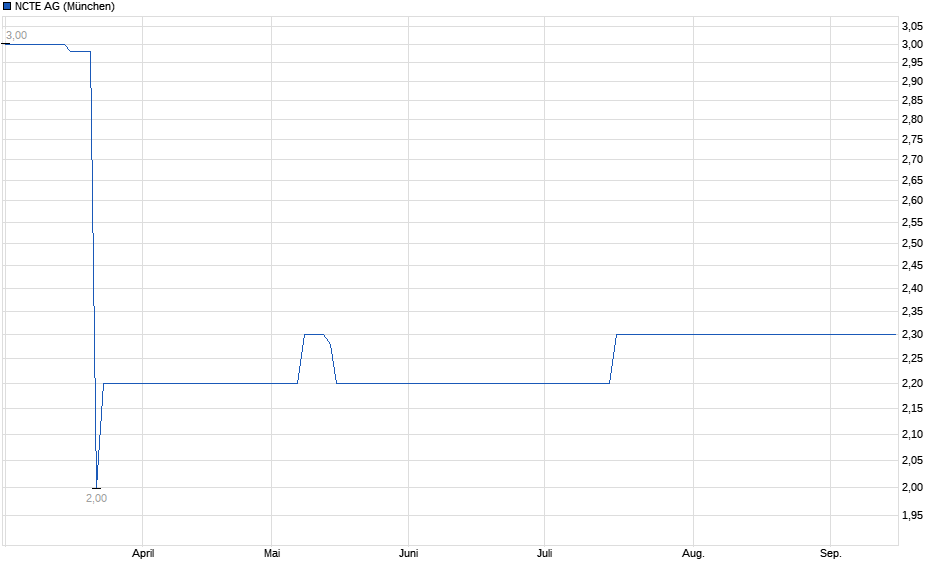
Task: Click the 2,75 y-axis value
Action: tap(912, 140)
